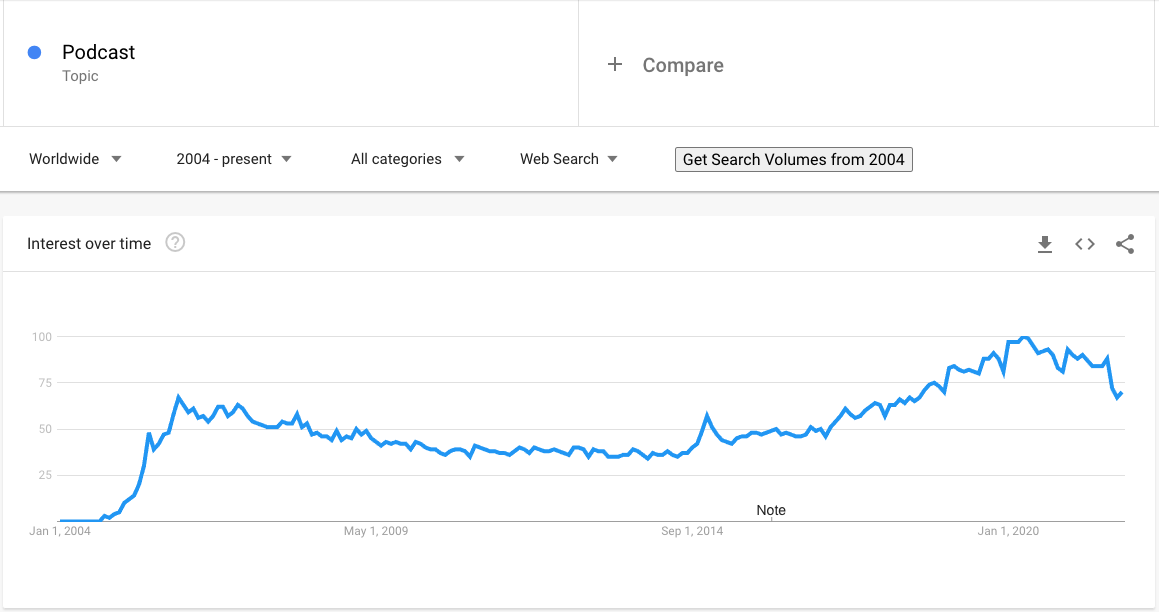This screenshot has width=1159, height=612.
Task: Download the interest over time CSV
Action: (x=1045, y=244)
